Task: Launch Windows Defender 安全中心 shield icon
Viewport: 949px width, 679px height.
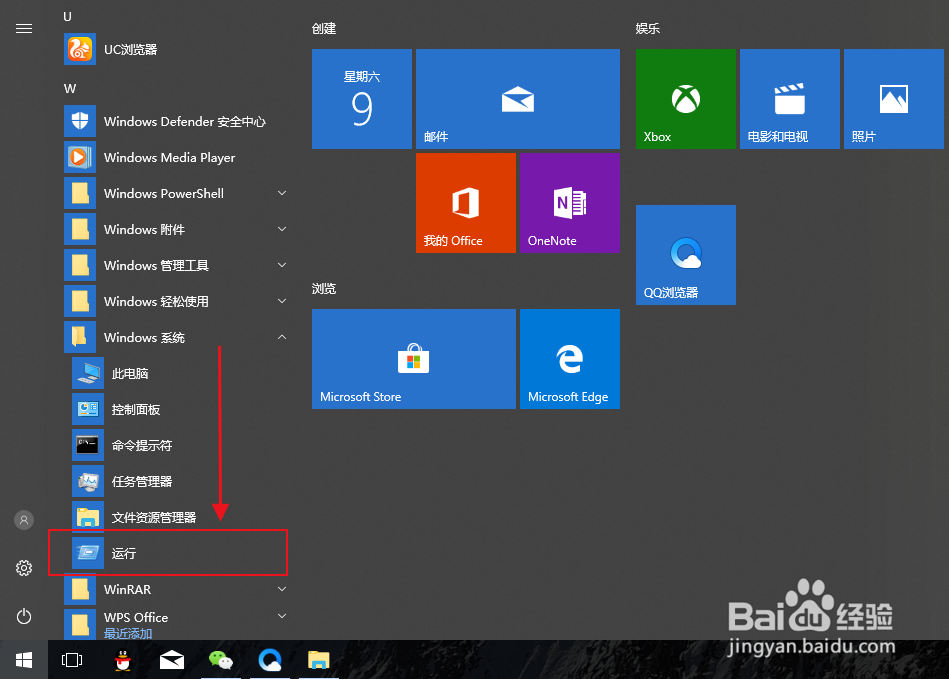Action: tap(80, 121)
